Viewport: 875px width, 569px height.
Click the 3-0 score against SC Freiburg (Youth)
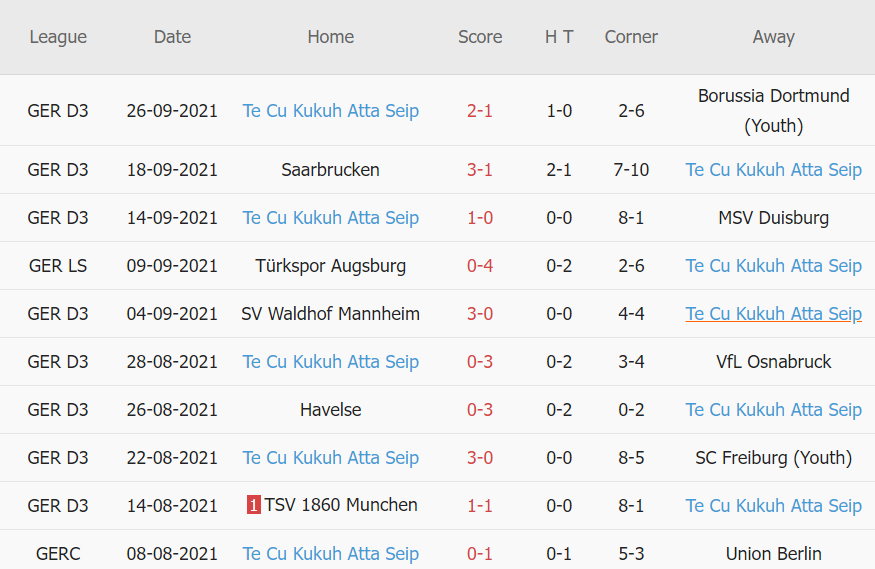480,458
